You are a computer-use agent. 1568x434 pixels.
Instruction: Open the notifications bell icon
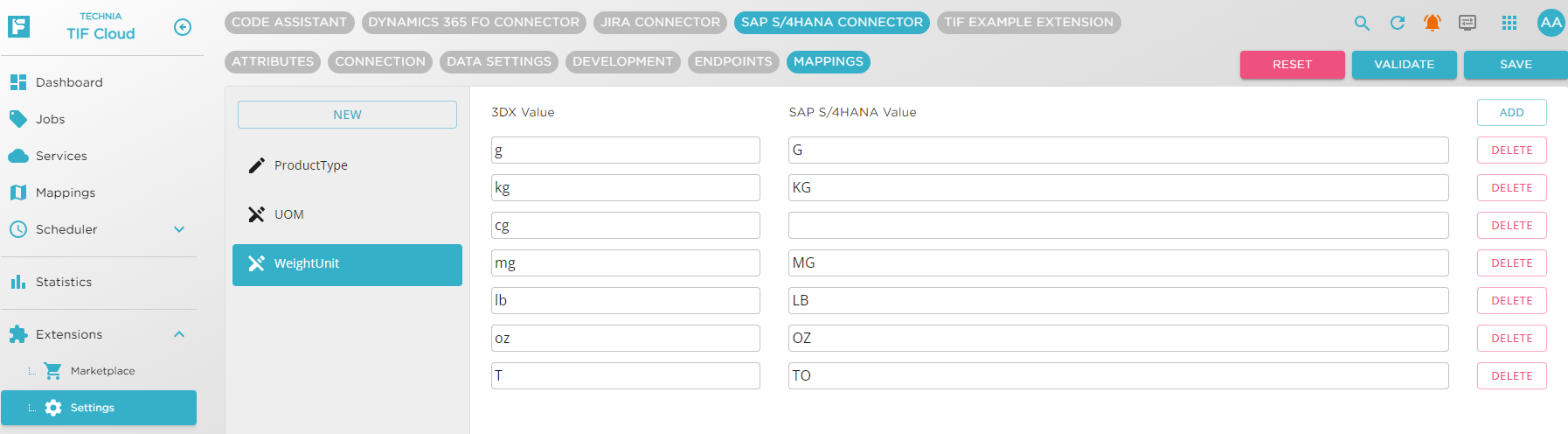point(1433,24)
